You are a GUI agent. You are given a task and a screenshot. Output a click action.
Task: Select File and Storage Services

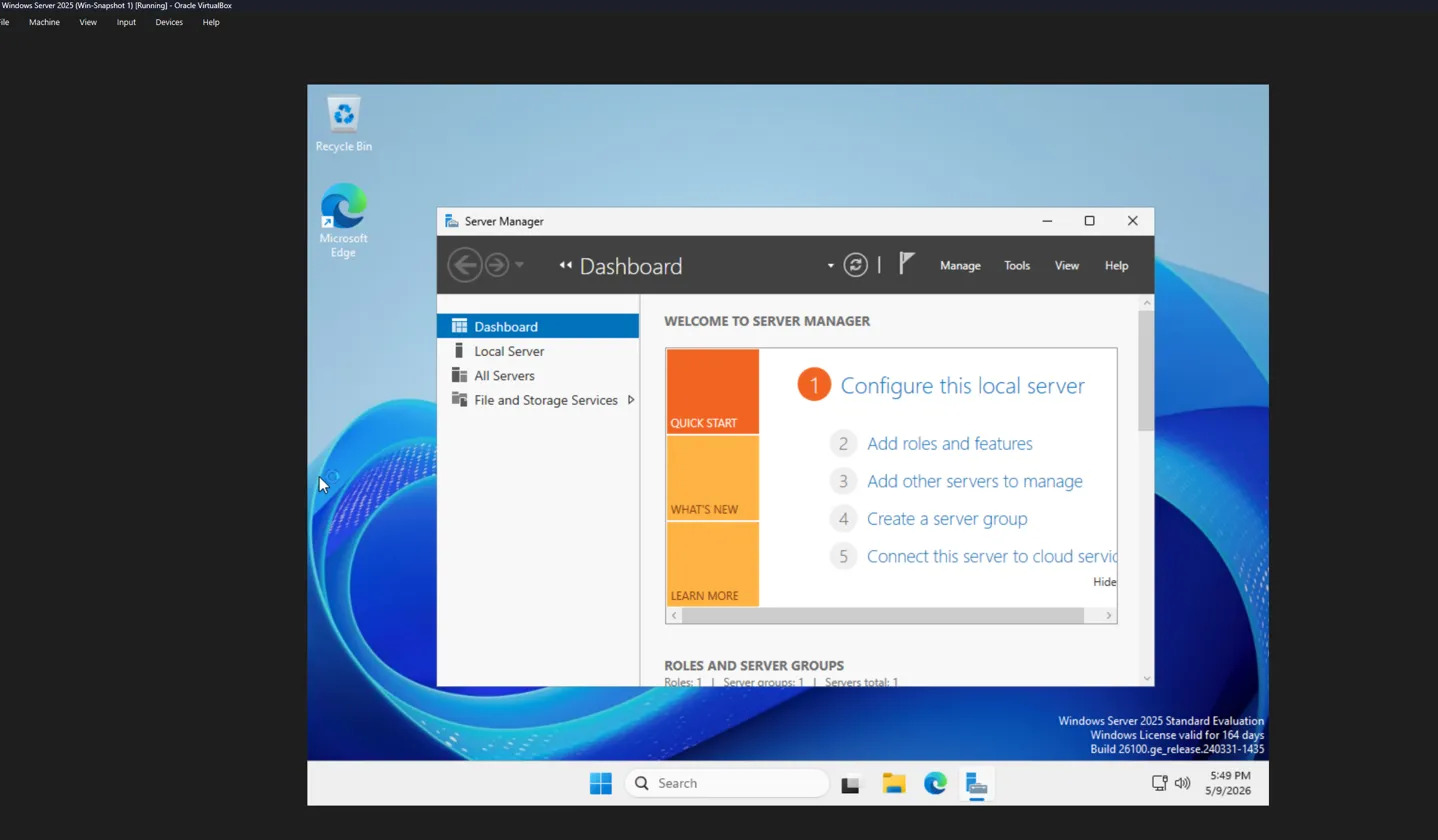[538, 400]
